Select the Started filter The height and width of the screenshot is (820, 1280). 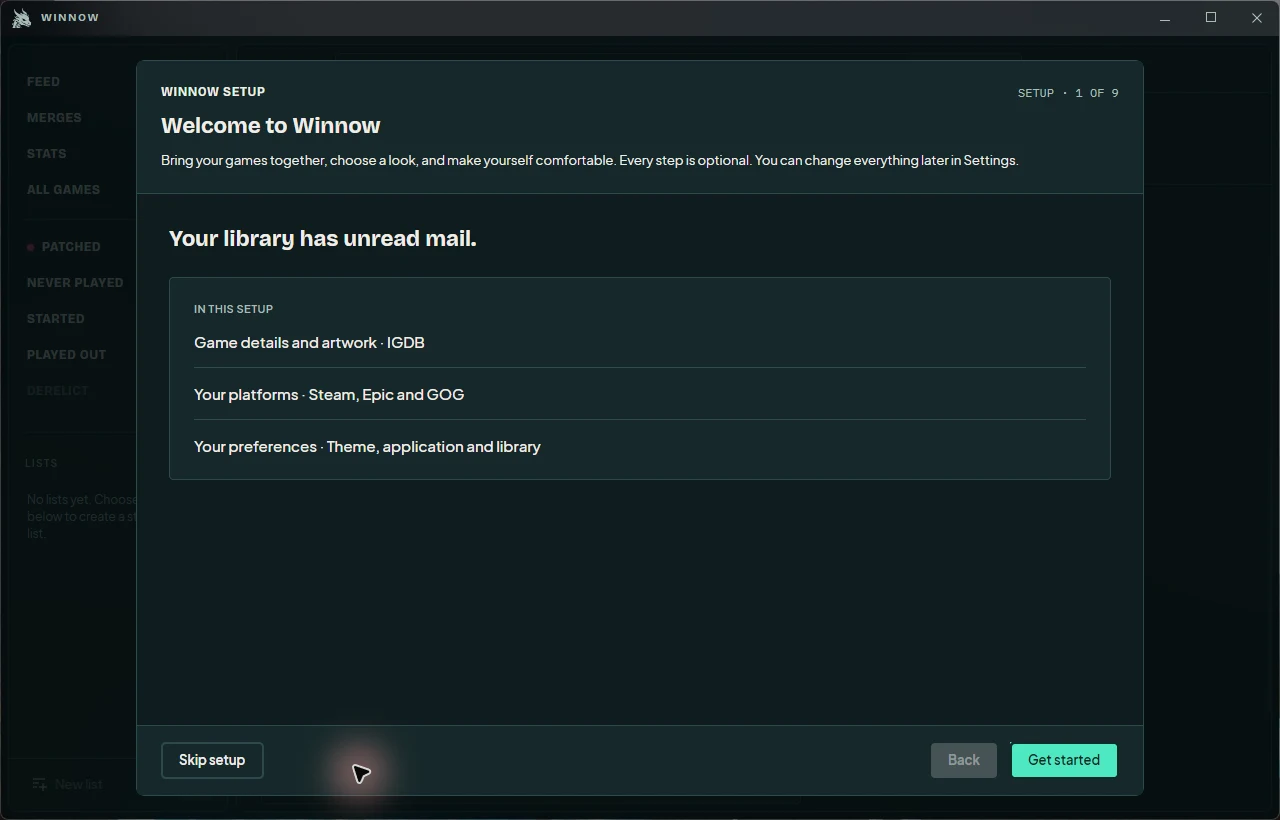55,319
